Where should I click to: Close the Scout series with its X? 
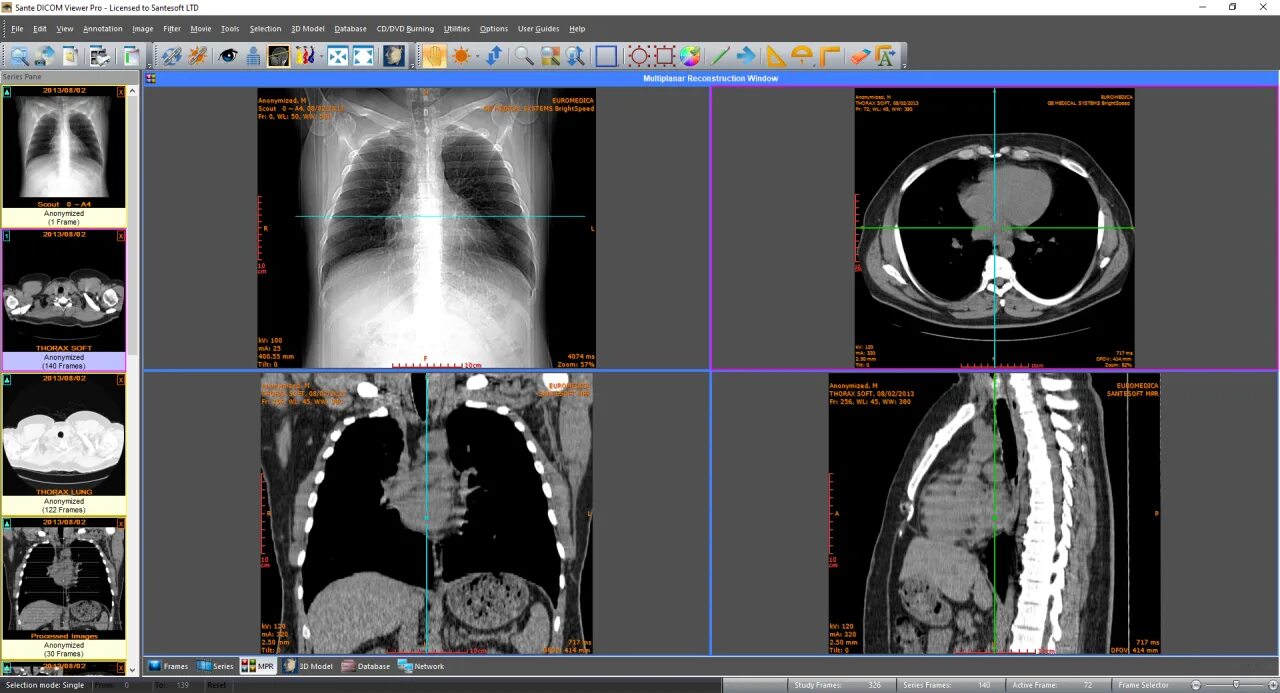point(121,91)
